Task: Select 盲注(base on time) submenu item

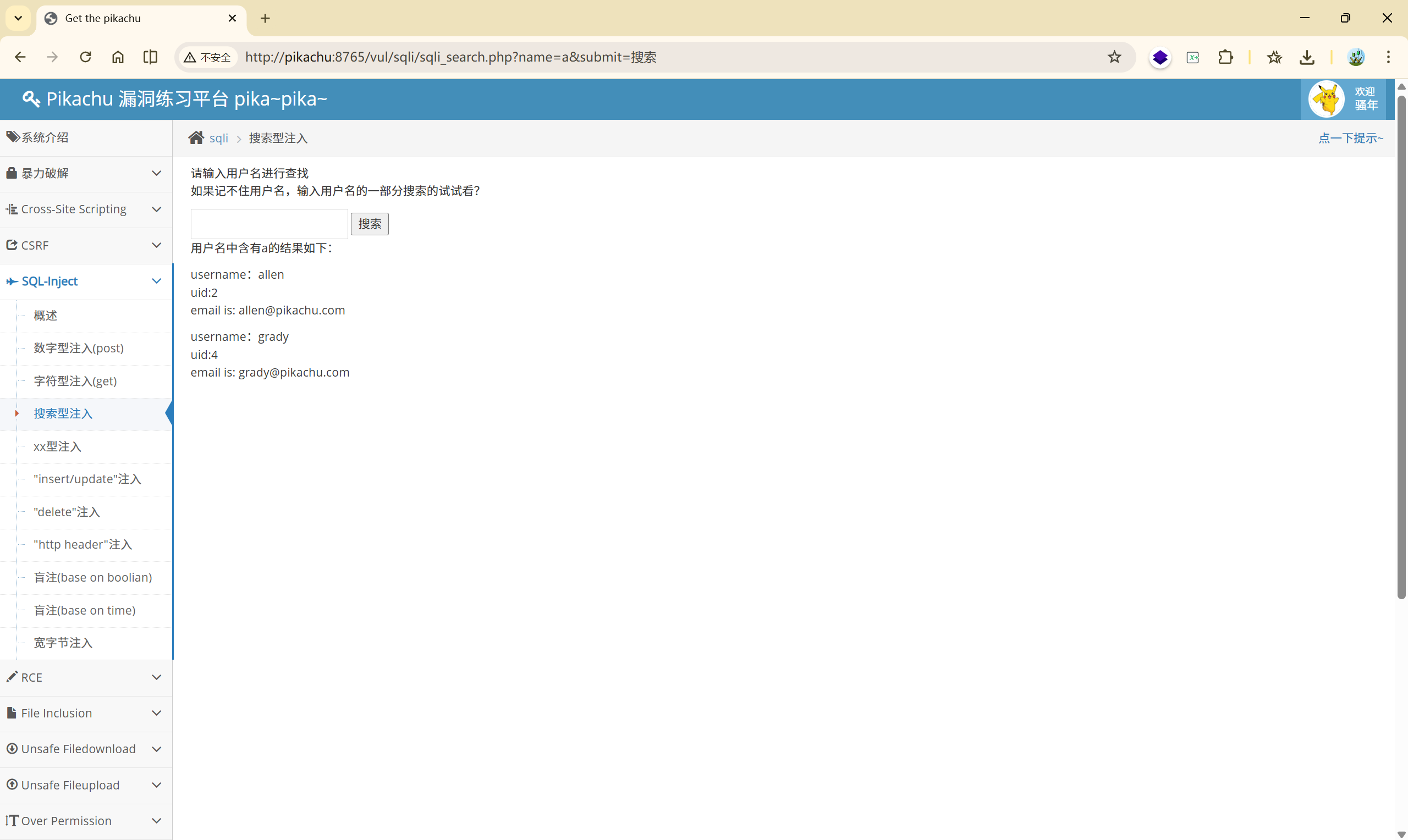Action: point(84,610)
